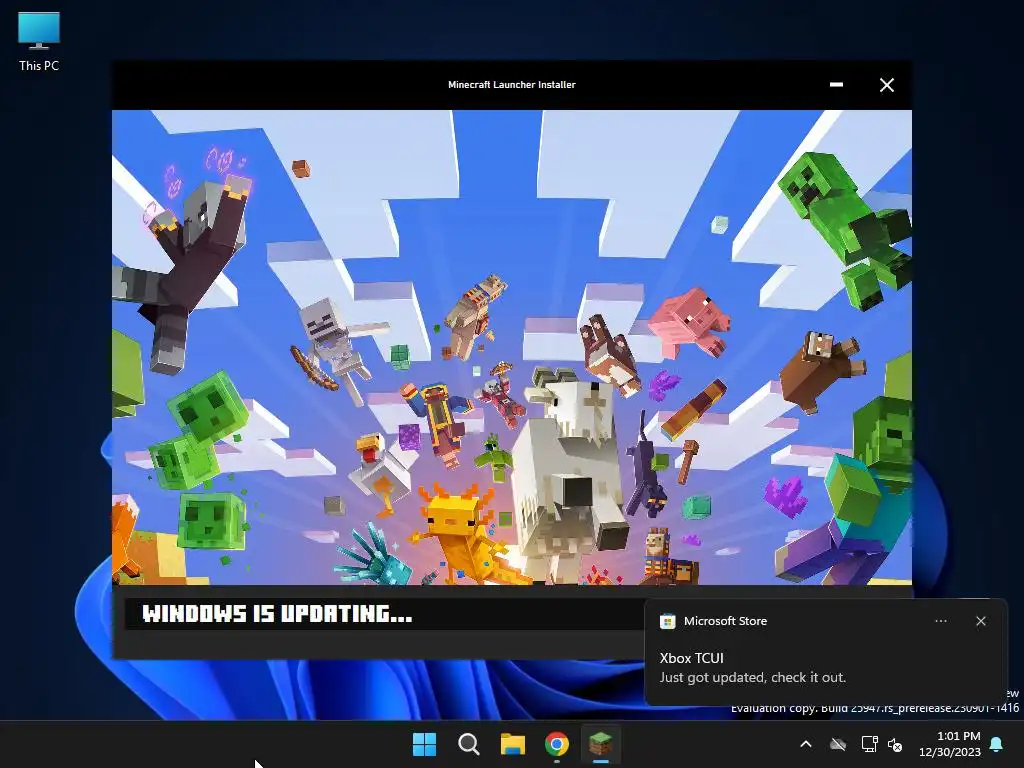Show hidden system tray icons
The height and width of the screenshot is (768, 1024).
(806, 744)
